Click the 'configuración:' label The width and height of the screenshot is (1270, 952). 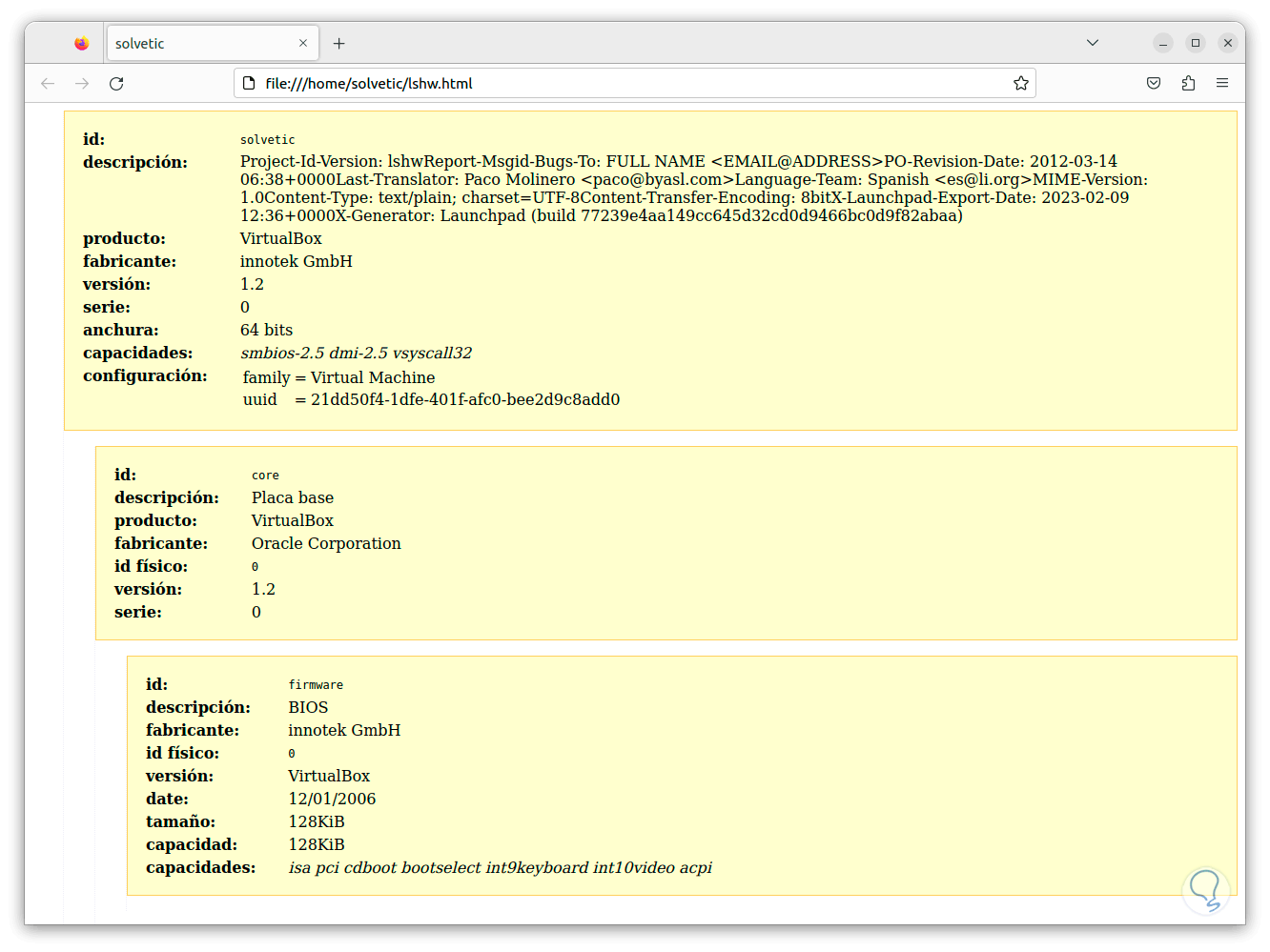click(145, 375)
